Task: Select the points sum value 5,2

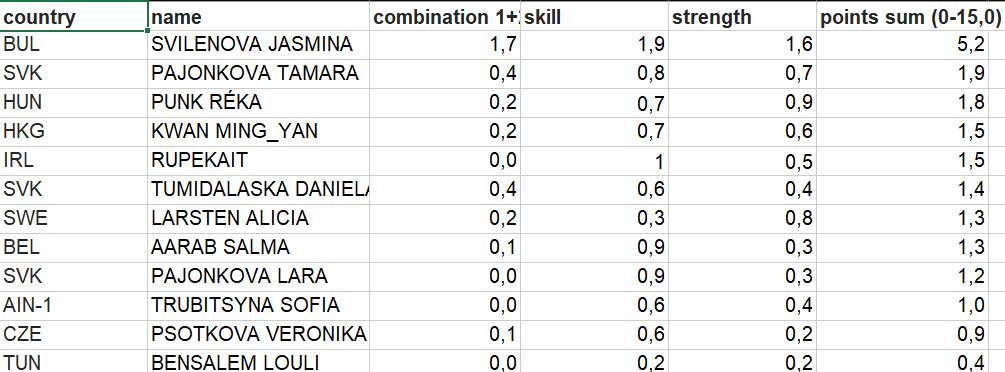Action: point(911,44)
